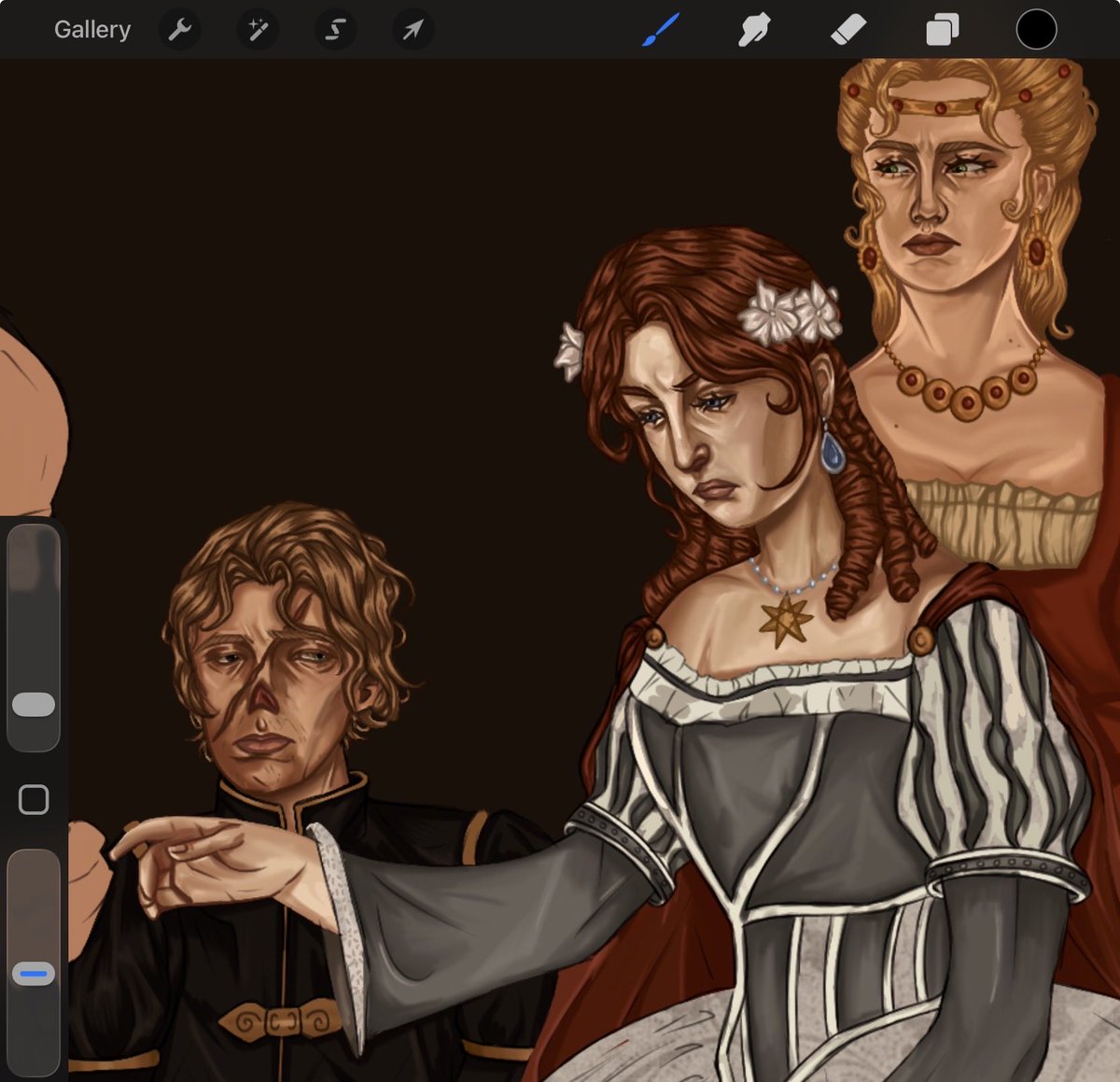Image resolution: width=1120 pixels, height=1082 pixels.
Task: Select the Smudge tool
Action: coord(754,30)
